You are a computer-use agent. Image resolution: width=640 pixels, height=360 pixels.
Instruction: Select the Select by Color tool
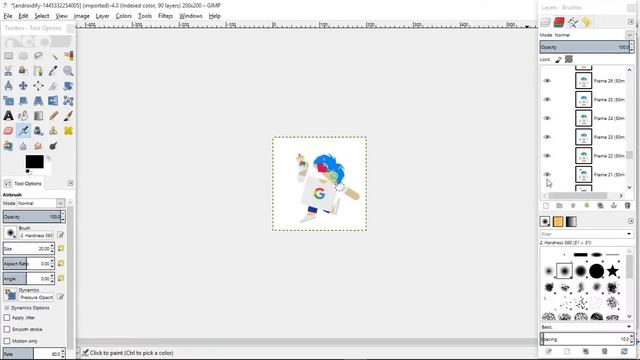(x=68, y=56)
